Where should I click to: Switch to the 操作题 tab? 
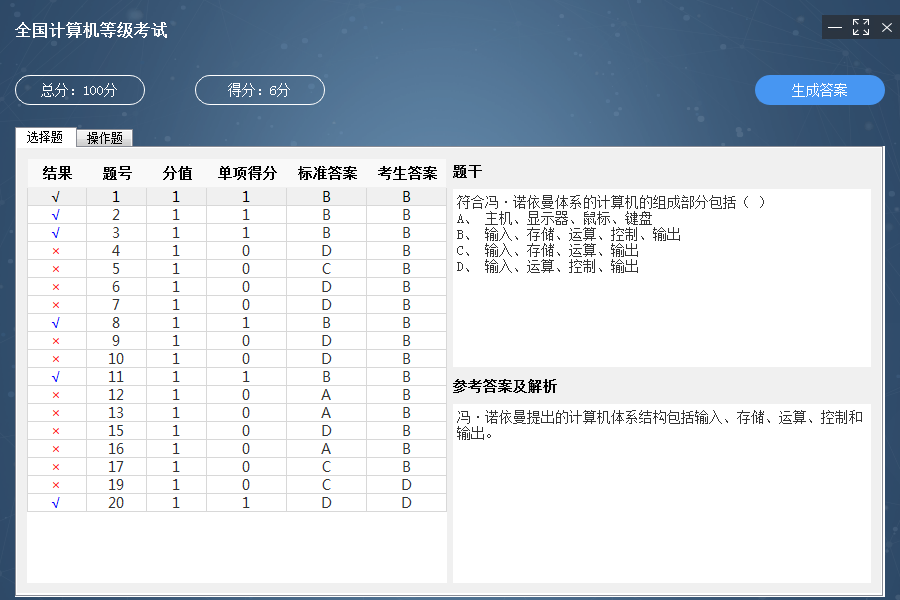pos(104,138)
